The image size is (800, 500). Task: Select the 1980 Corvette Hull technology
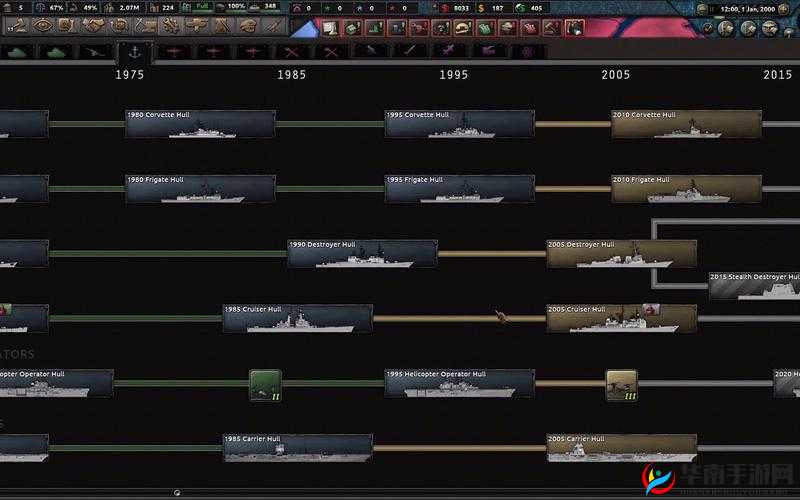point(199,124)
